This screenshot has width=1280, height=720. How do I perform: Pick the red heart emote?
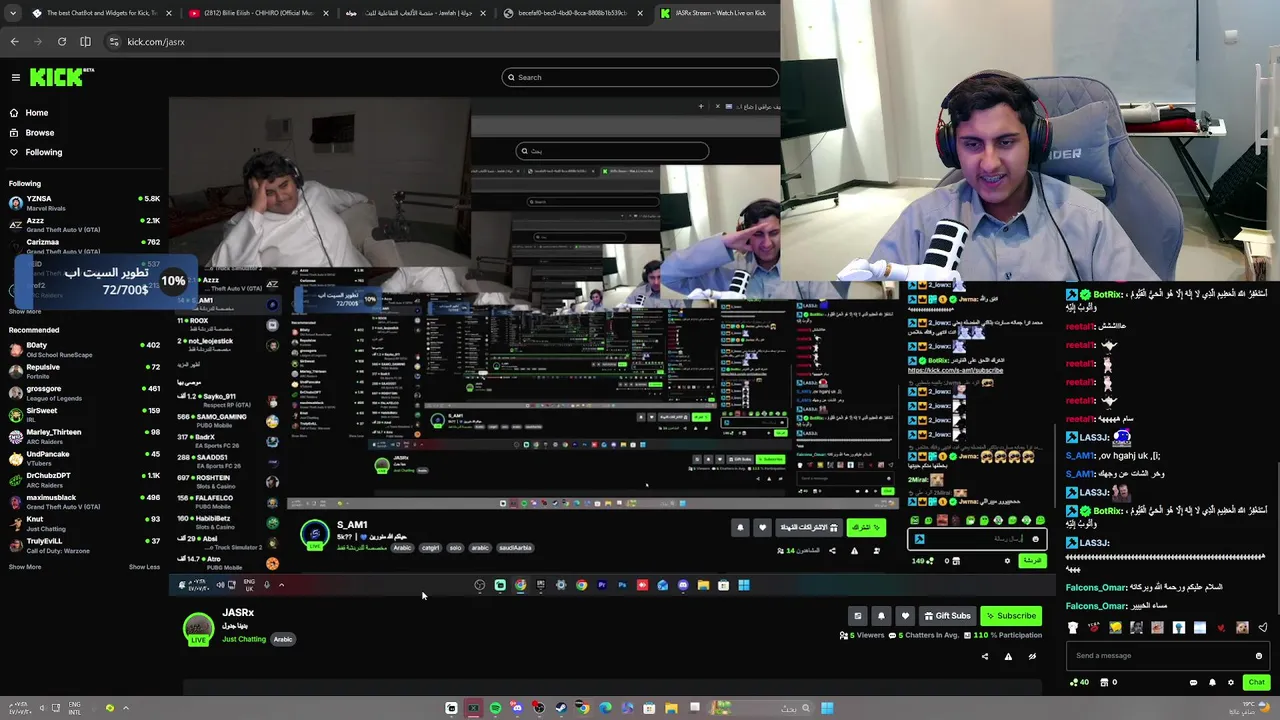pyautogui.click(x=1221, y=628)
